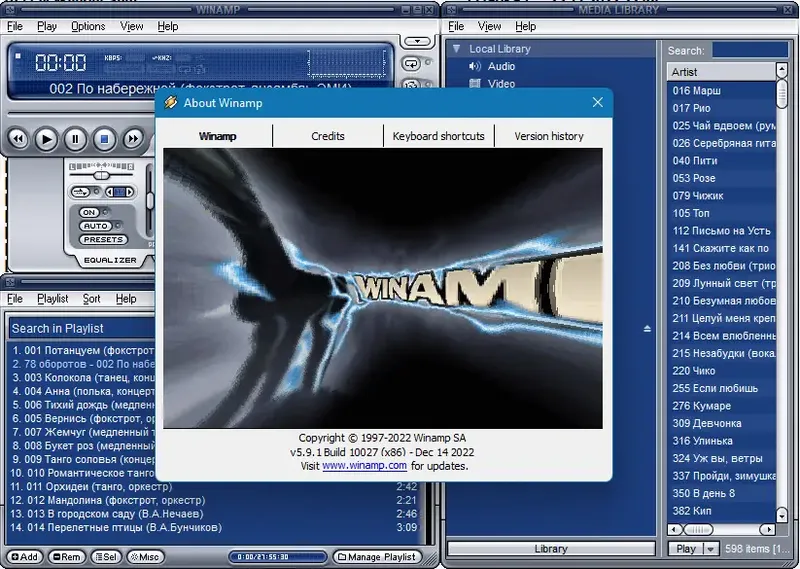
Task: Select Audio in Local Library
Action: [501, 66]
